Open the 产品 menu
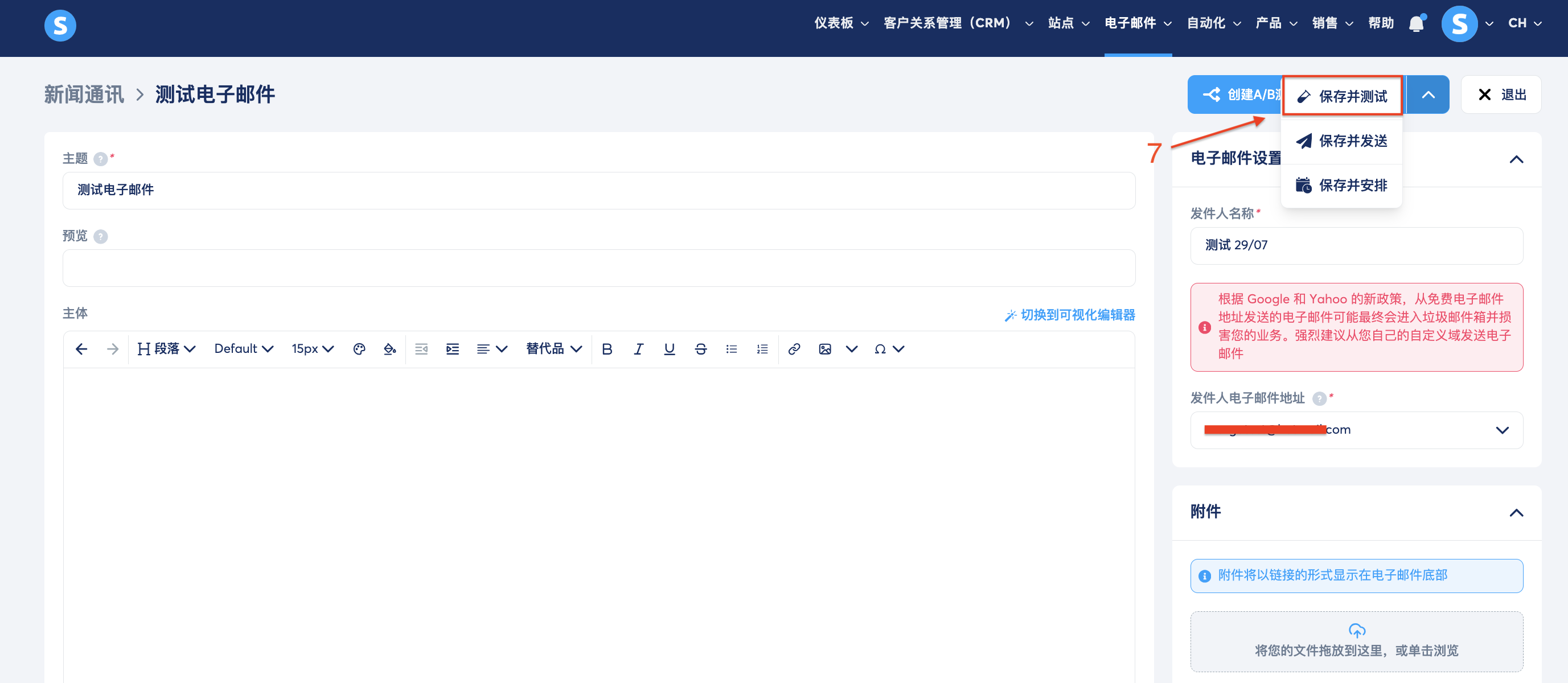 [1276, 24]
